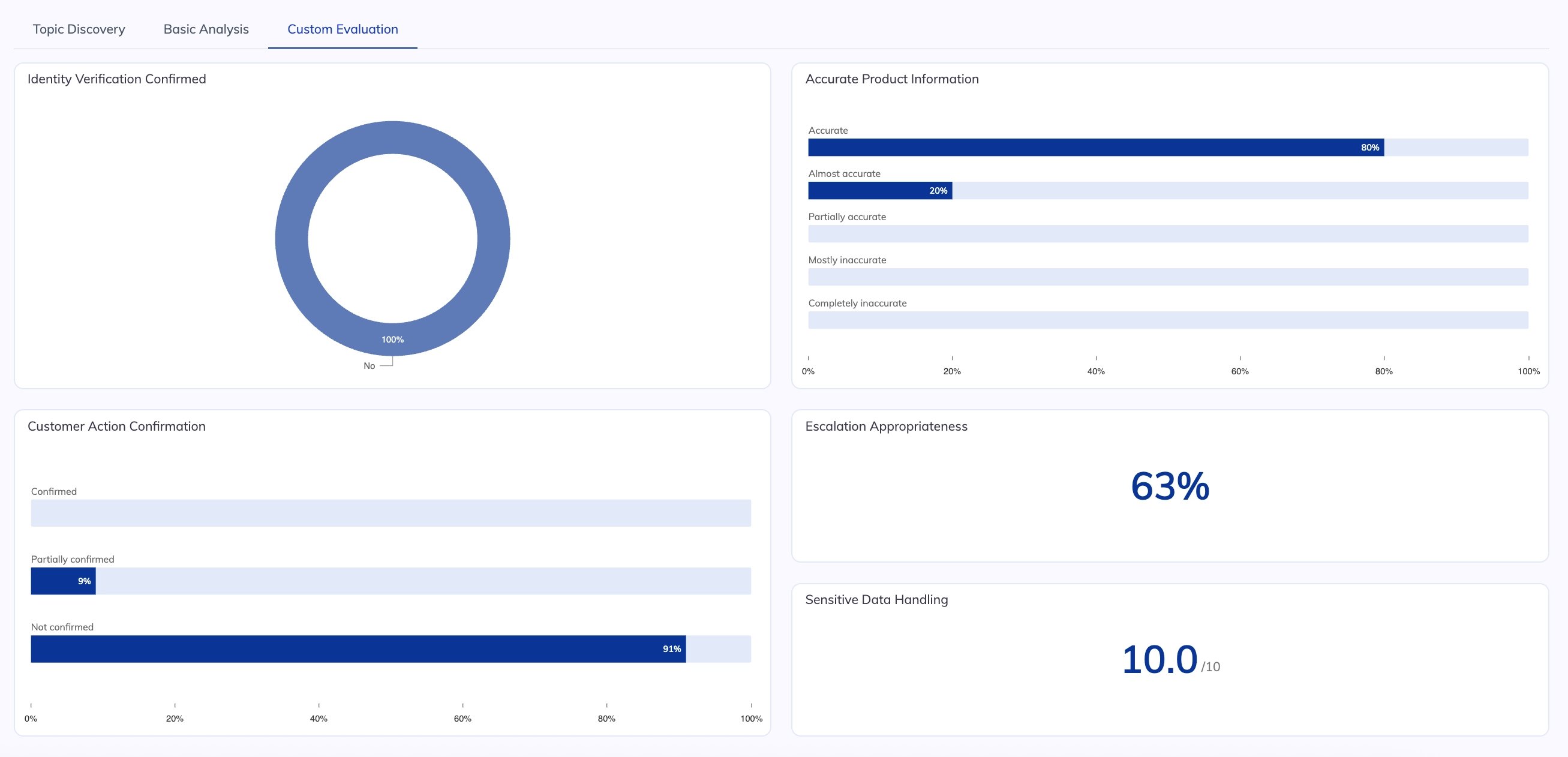The height and width of the screenshot is (757, 1568).
Task: Click the Sensitive Data Handling title
Action: pyautogui.click(x=876, y=600)
